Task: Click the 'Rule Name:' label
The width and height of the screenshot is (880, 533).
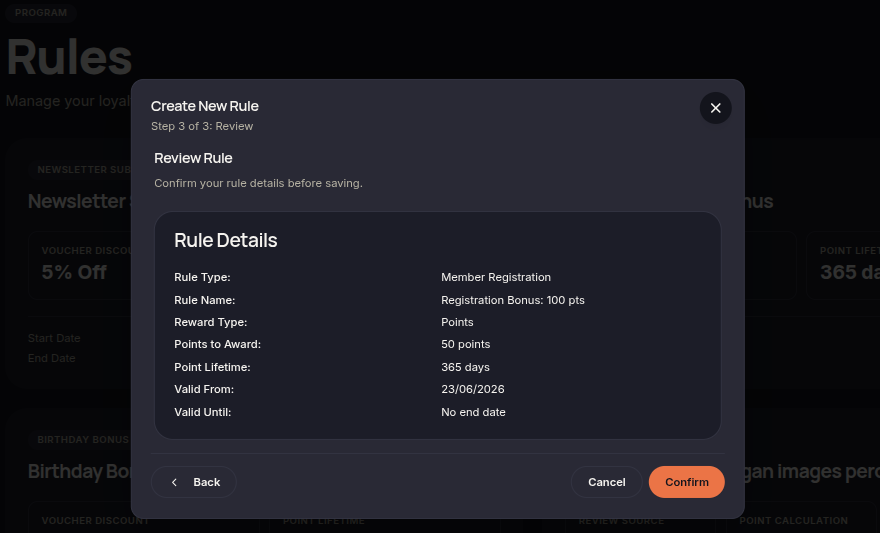Action: [x=204, y=300]
